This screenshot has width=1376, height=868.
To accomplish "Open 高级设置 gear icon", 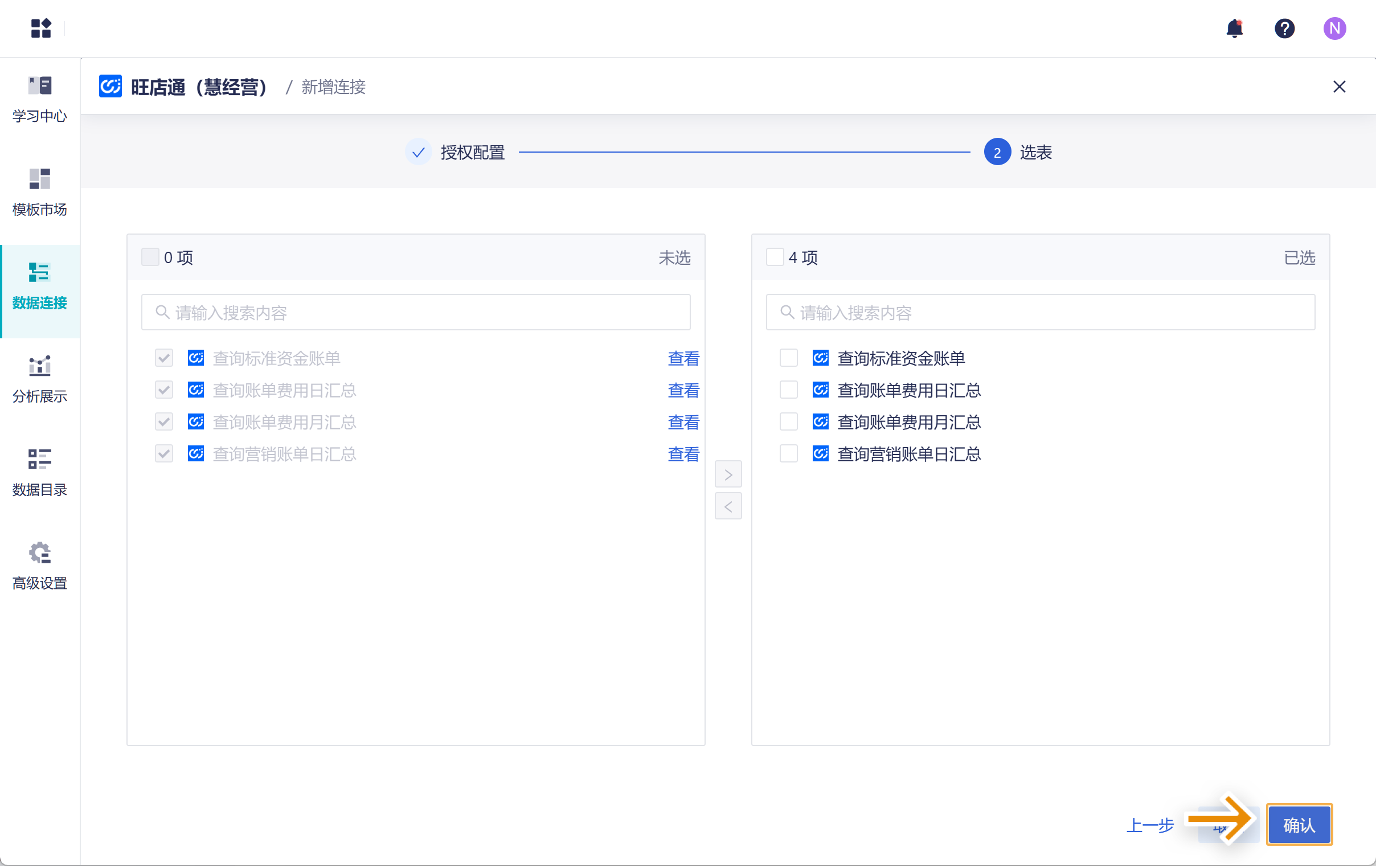I will 39,553.
